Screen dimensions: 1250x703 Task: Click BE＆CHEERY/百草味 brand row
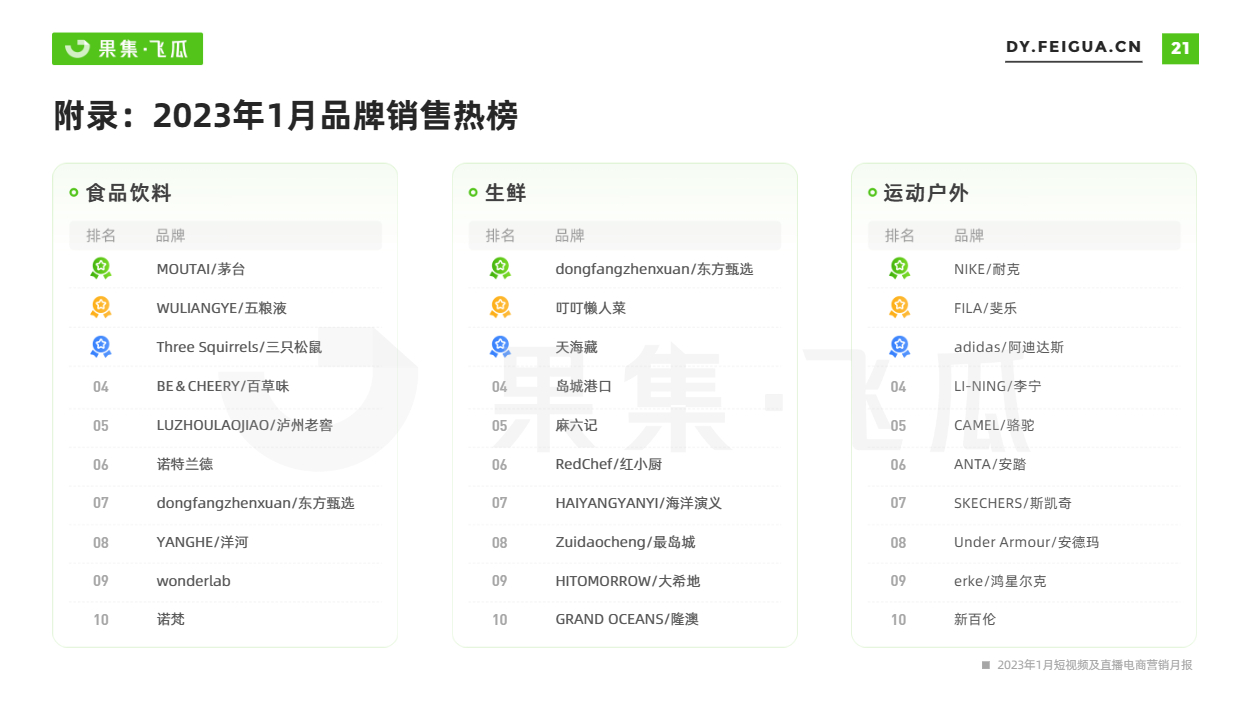[x=226, y=386]
